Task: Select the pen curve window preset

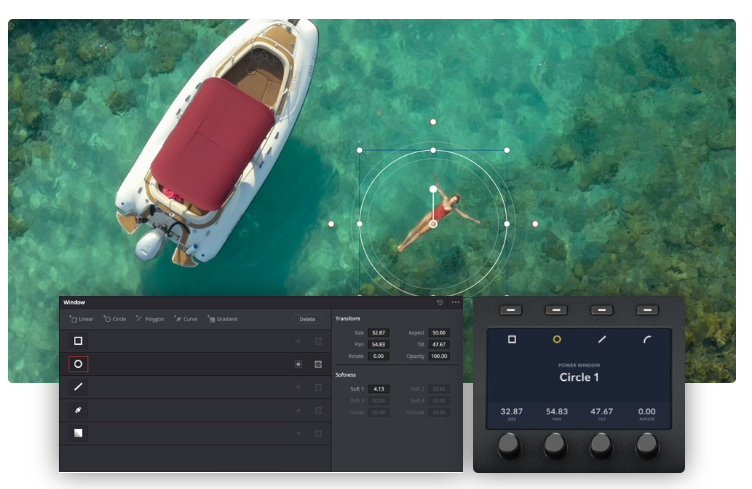Action: pyautogui.click(x=78, y=410)
